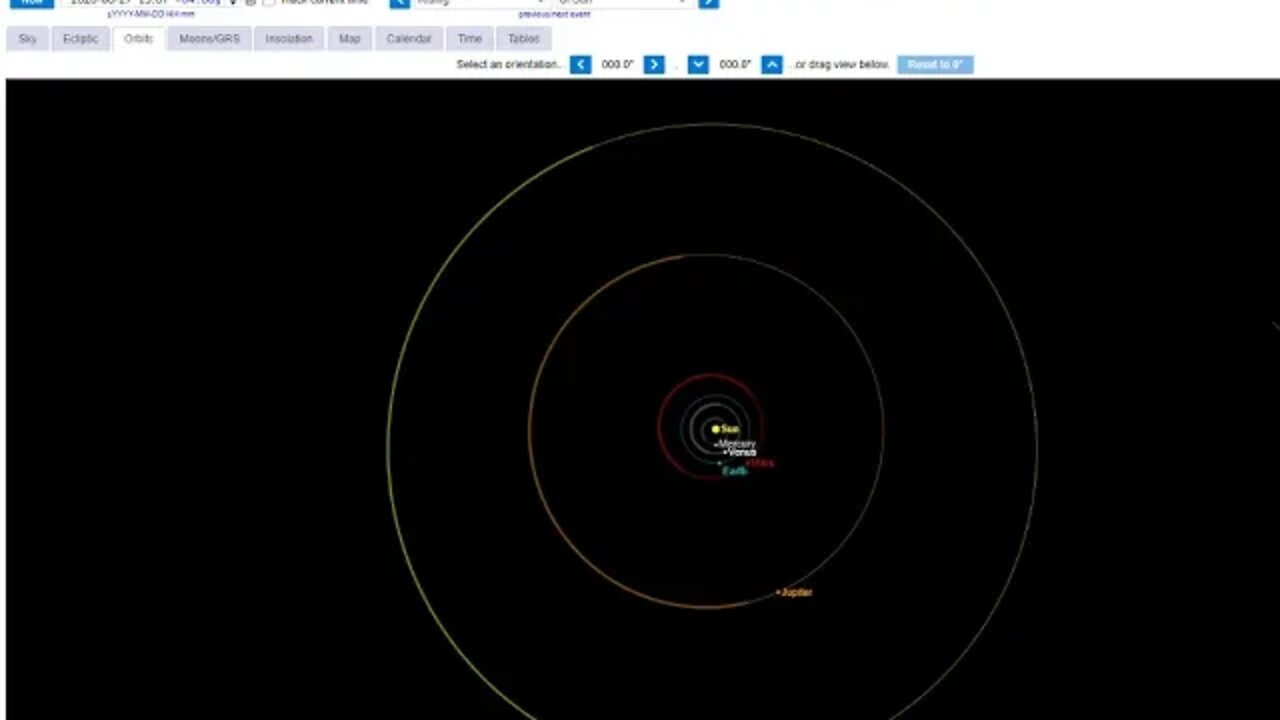Open the Map tab
Viewport: 1280px width, 720px height.
tap(349, 39)
